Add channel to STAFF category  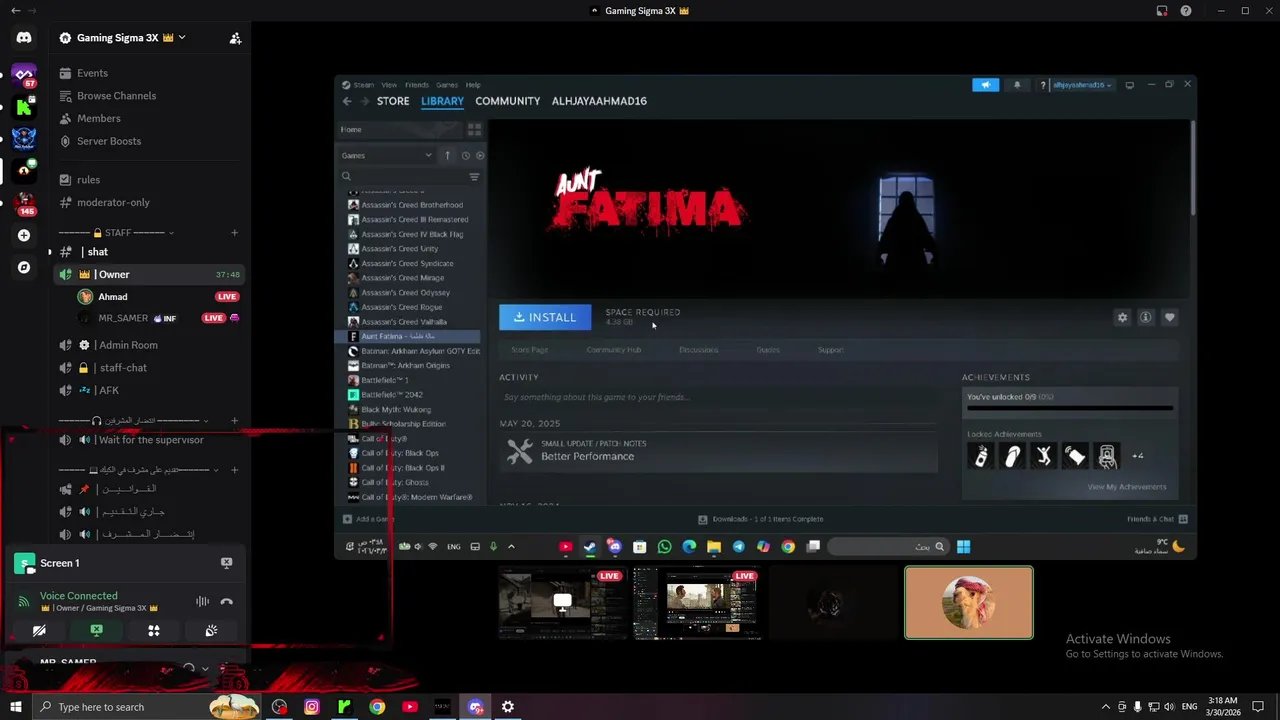pyautogui.click(x=234, y=233)
